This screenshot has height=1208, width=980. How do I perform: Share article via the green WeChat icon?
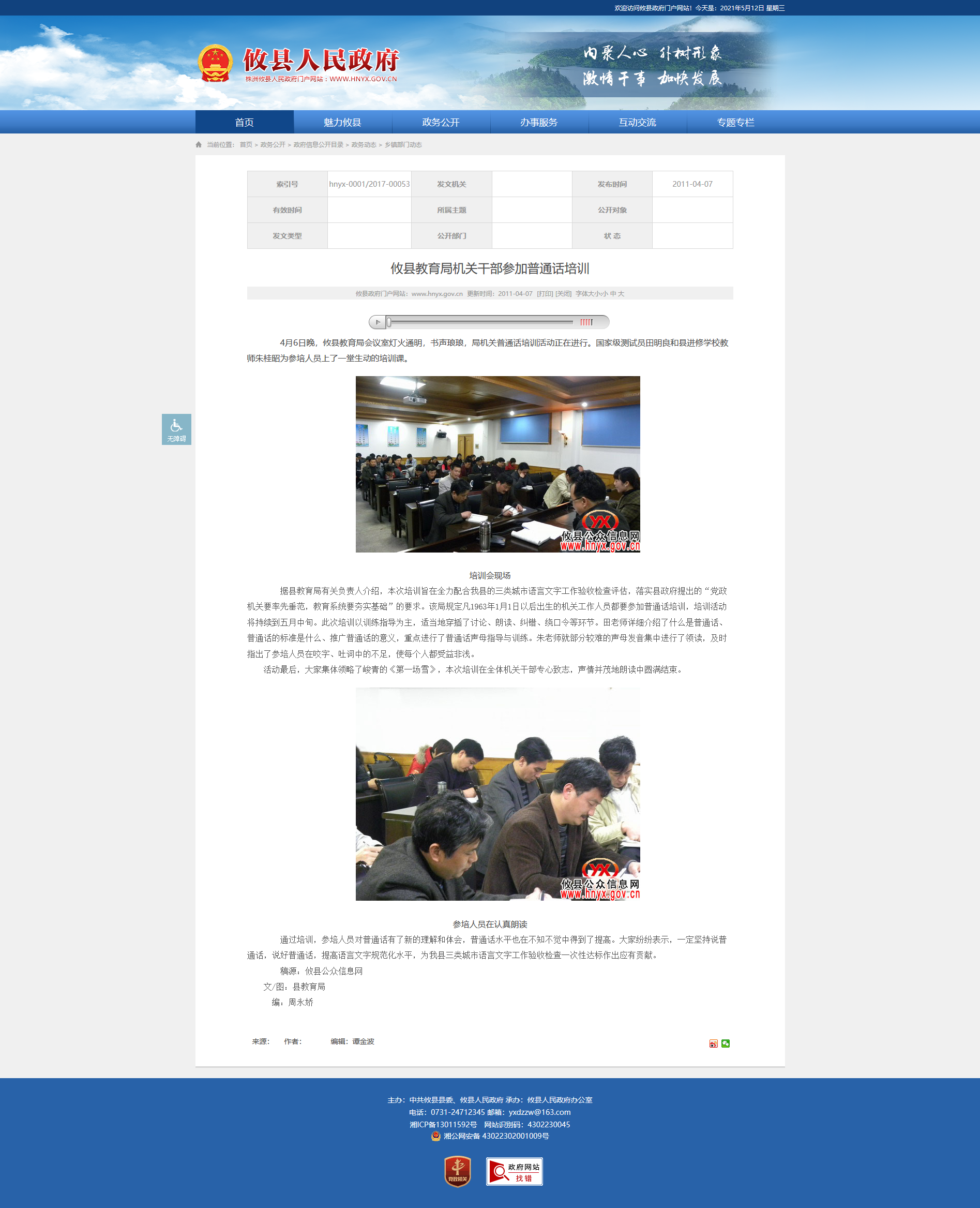click(x=726, y=1043)
